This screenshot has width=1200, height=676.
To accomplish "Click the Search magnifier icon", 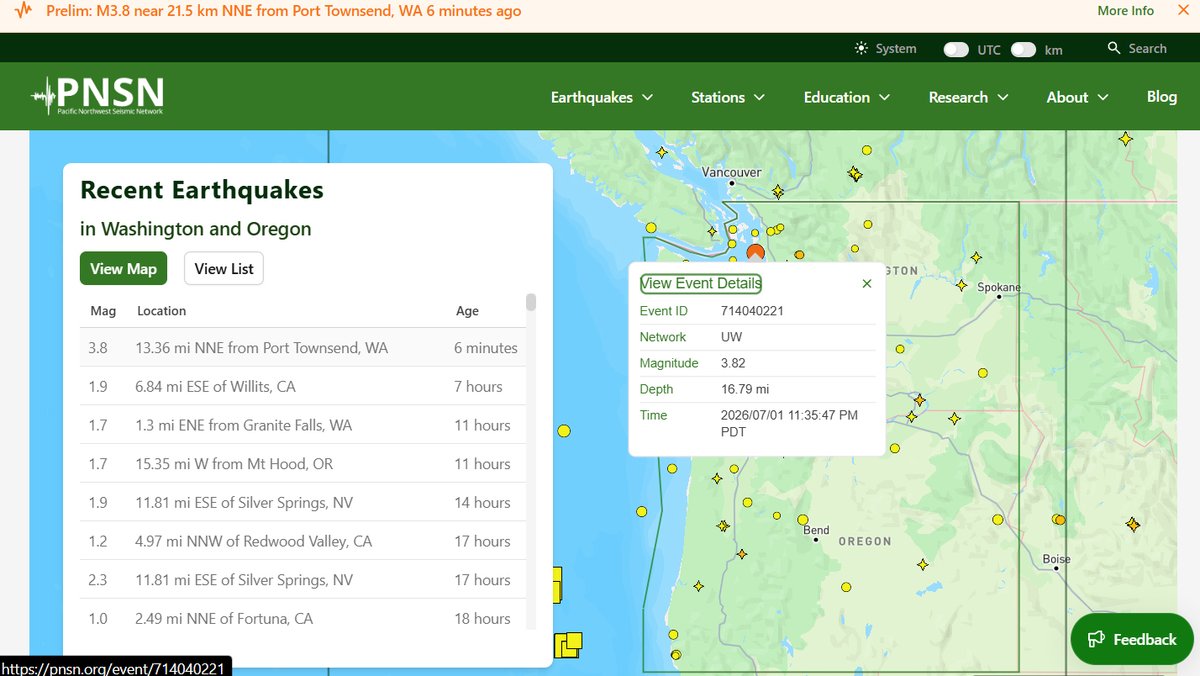I will pyautogui.click(x=1114, y=48).
